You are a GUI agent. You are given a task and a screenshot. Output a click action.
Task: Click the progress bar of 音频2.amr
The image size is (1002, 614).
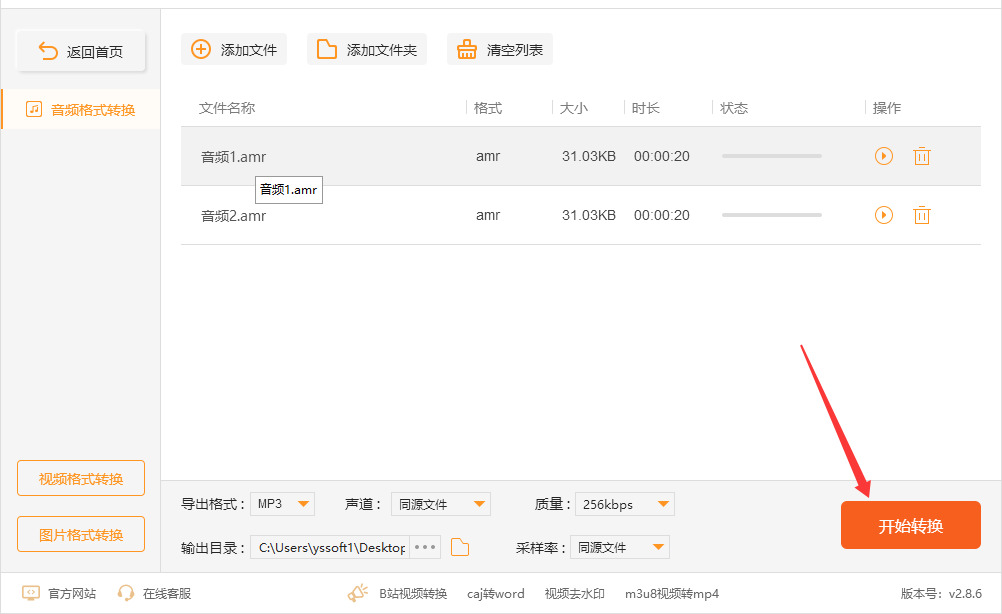[x=772, y=215]
